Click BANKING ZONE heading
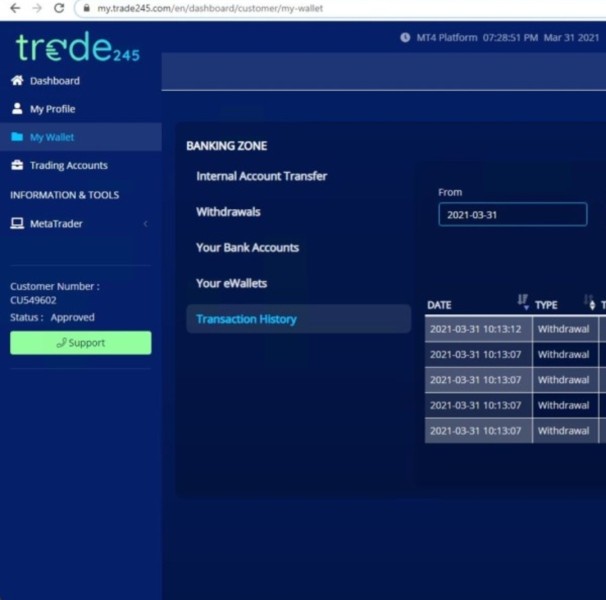The image size is (606, 600). (226, 146)
